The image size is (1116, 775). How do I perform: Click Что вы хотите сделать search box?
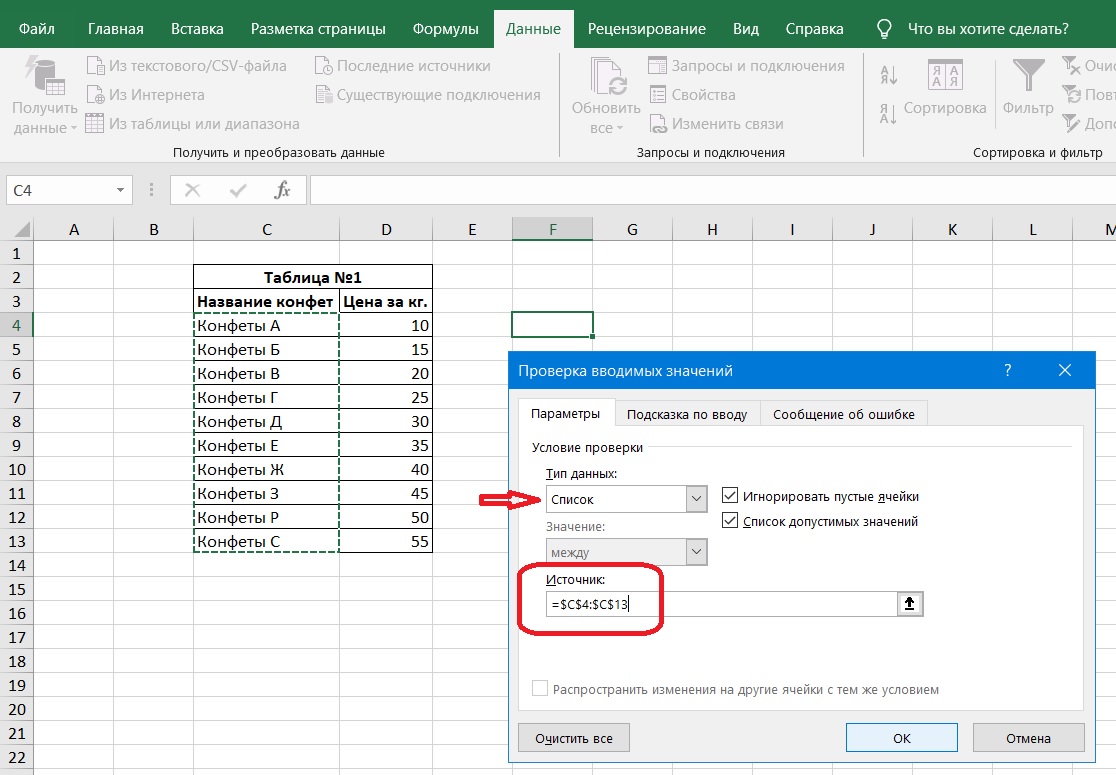pos(988,28)
